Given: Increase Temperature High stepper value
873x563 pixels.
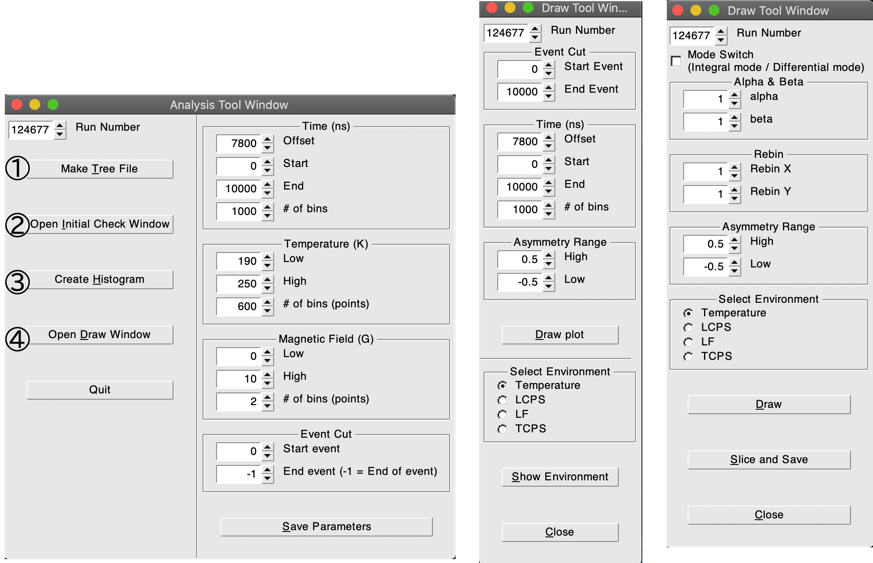Looking at the screenshot, I should click(x=268, y=280).
